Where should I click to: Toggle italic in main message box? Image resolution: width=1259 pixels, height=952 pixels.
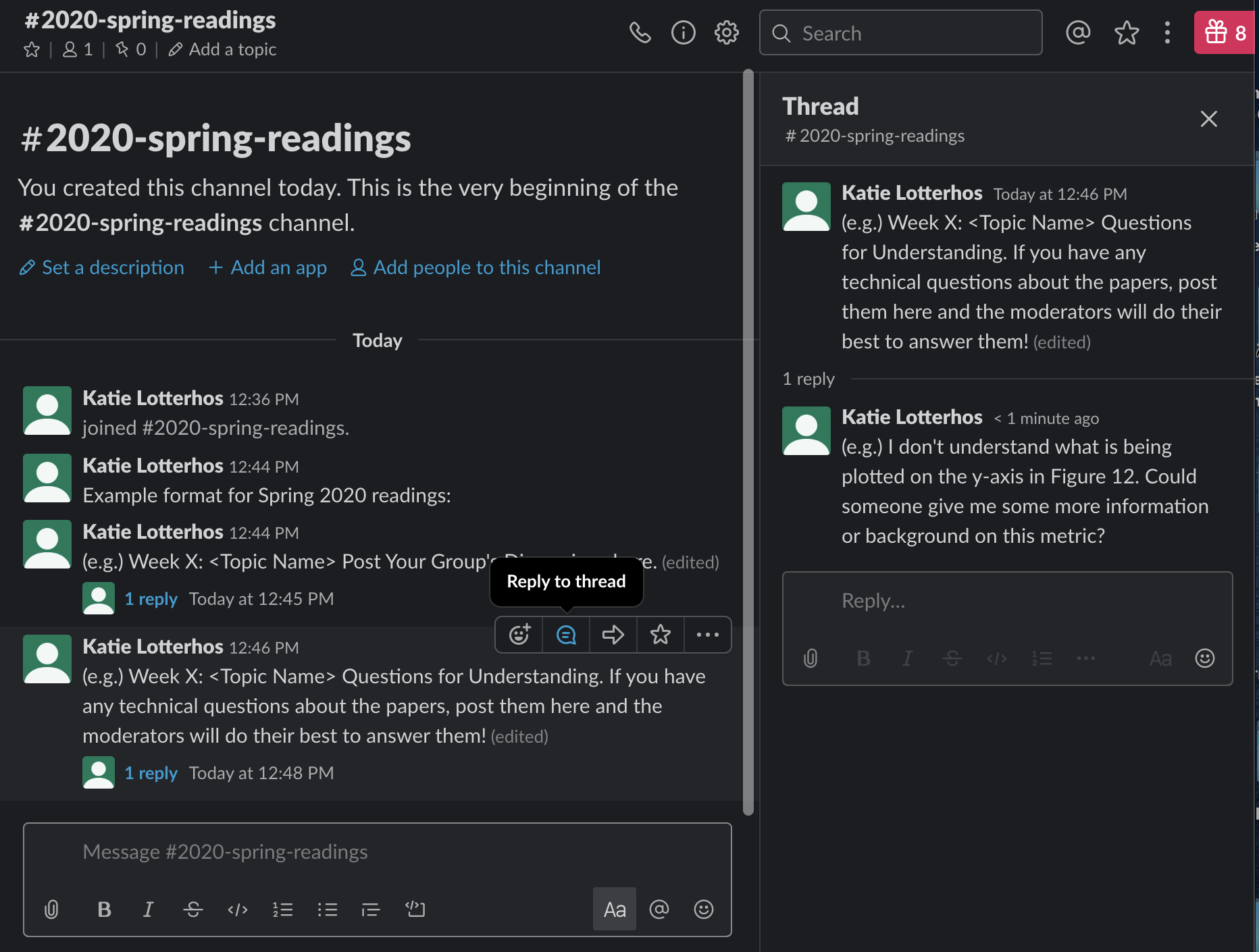pos(149,909)
